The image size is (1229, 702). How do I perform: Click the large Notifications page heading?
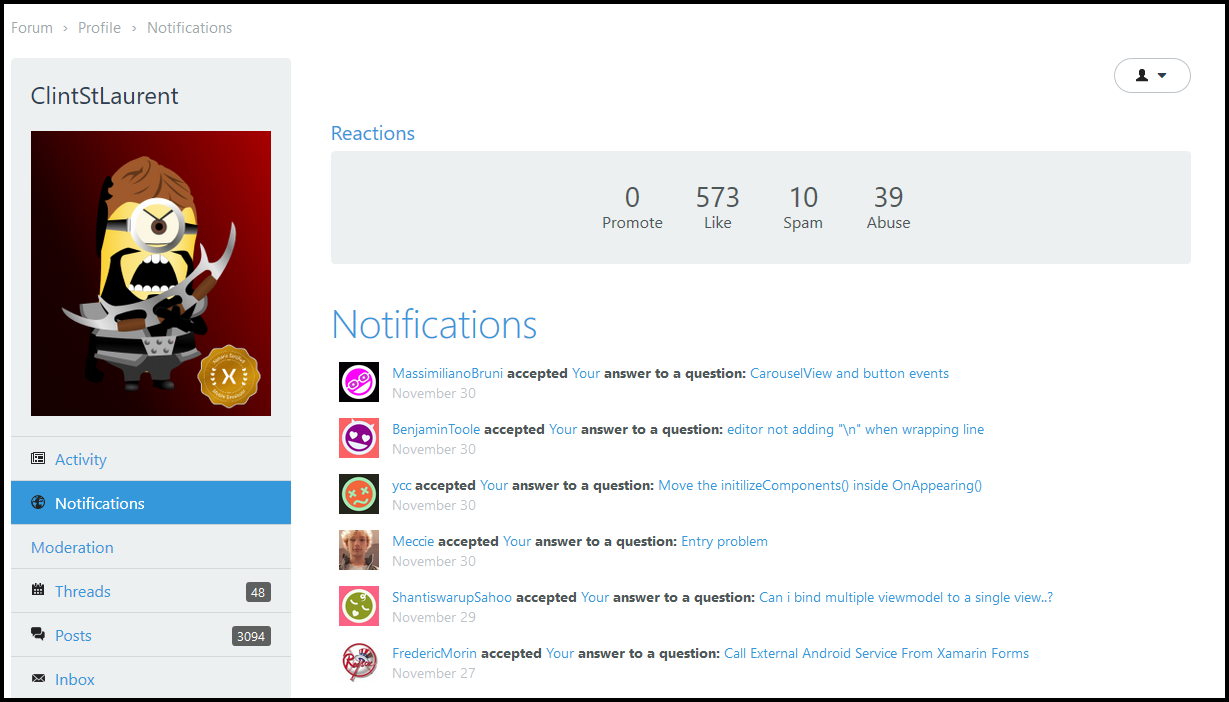click(434, 324)
